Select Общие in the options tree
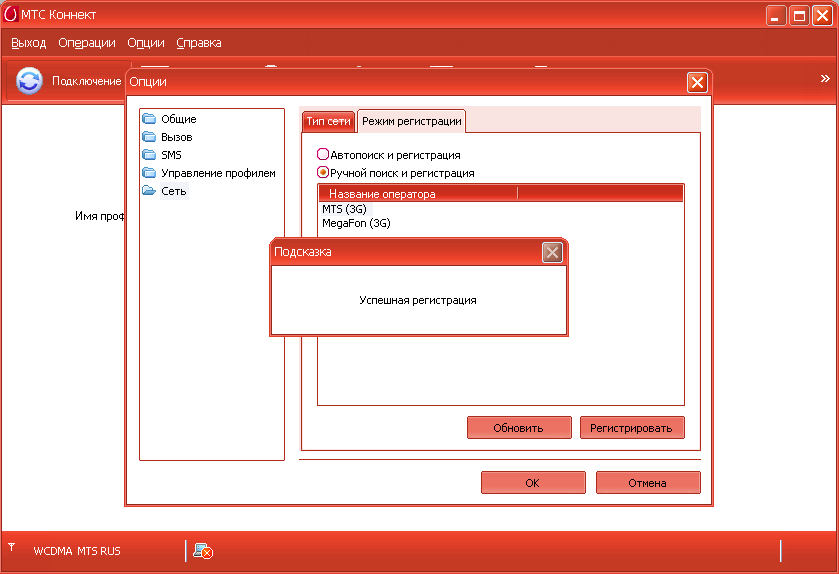Image resolution: width=839 pixels, height=574 pixels. pyautogui.click(x=179, y=119)
